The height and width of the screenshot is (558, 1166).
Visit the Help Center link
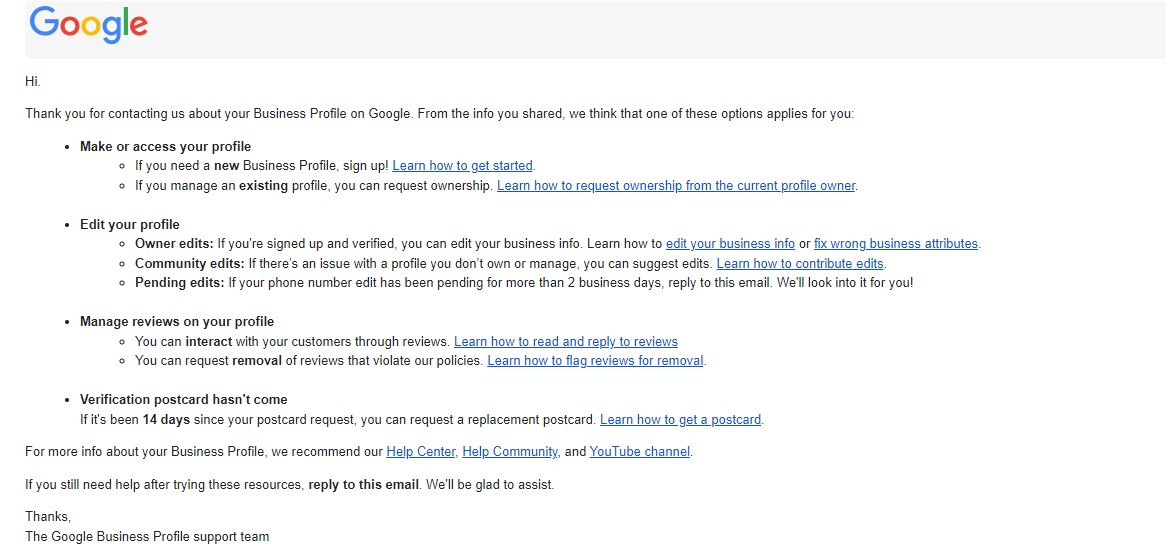[420, 452]
